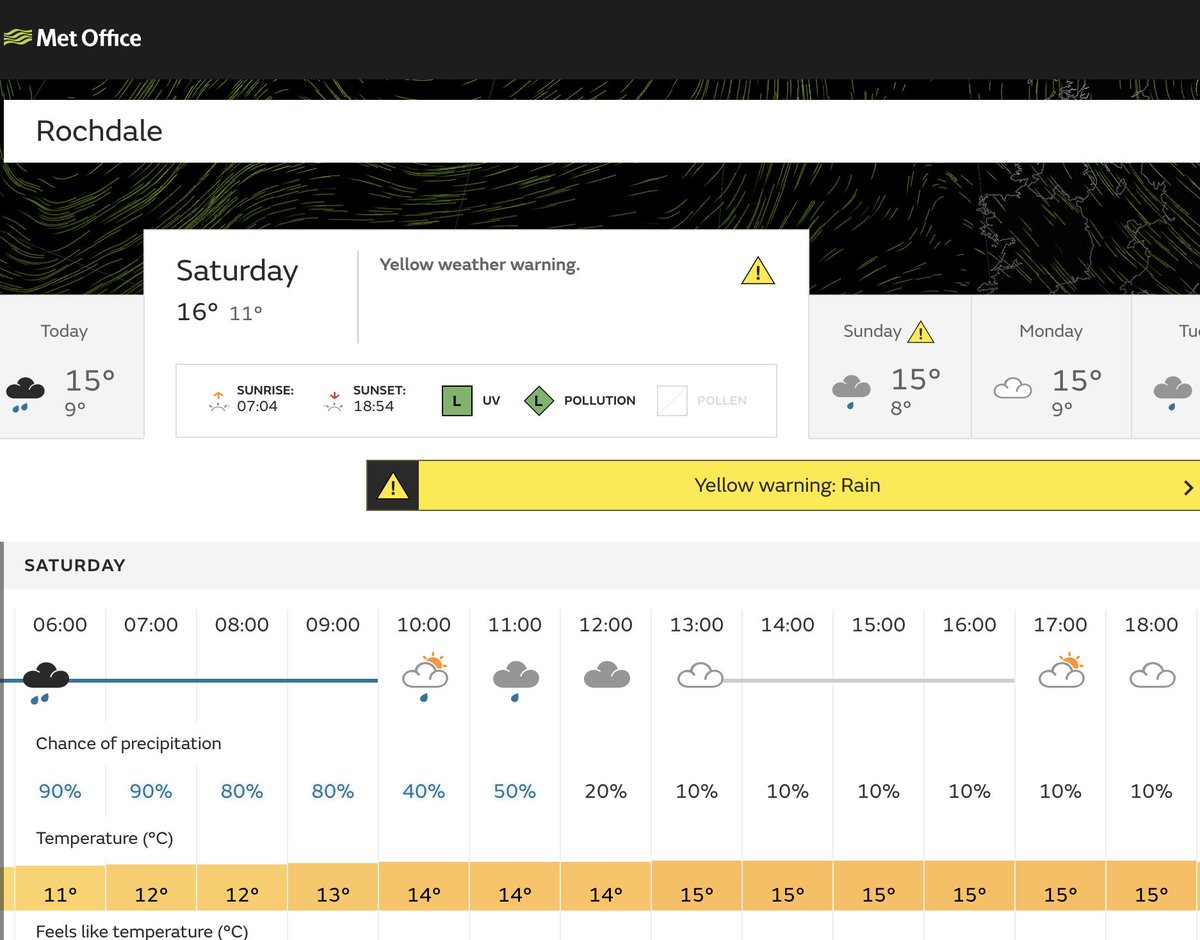Click the 15:00 time column header
Viewport: 1200px width, 940px height.
tap(879, 625)
